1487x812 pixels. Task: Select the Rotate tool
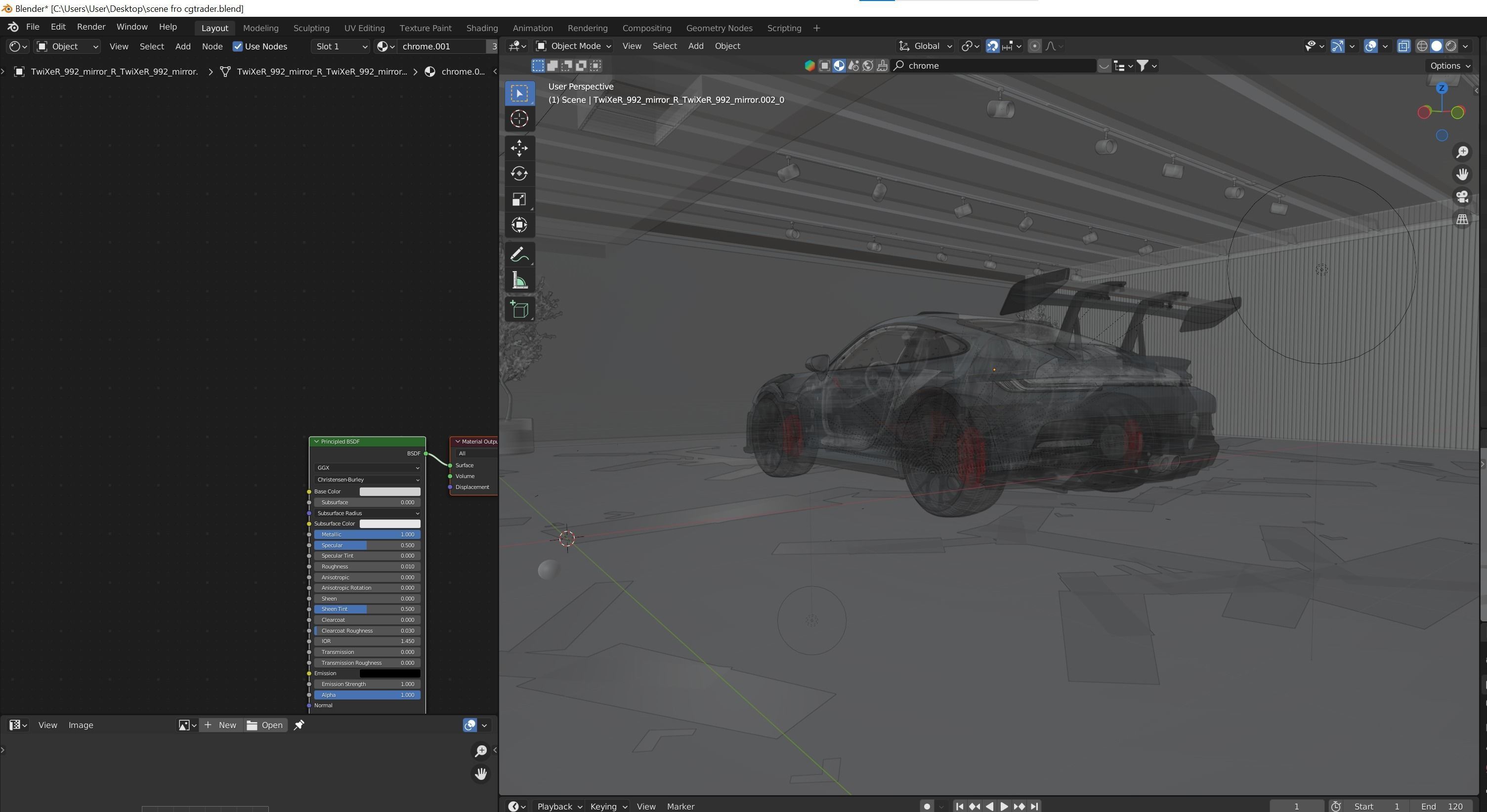519,173
